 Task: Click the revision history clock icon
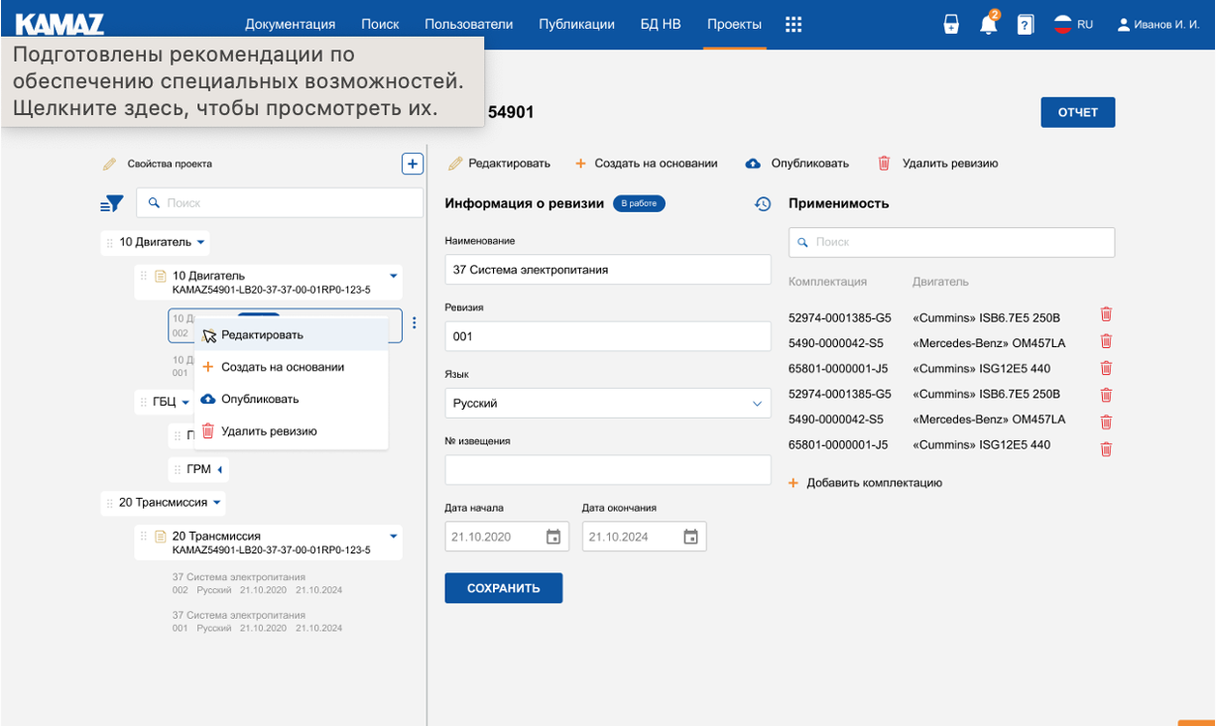click(x=763, y=204)
